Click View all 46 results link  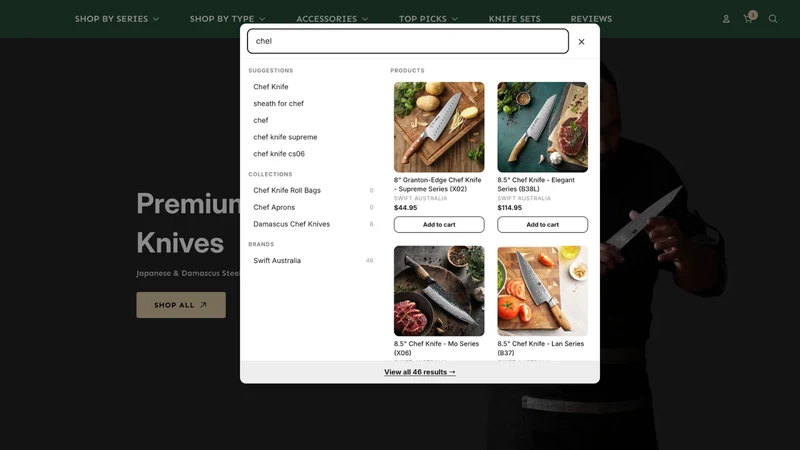(x=420, y=372)
